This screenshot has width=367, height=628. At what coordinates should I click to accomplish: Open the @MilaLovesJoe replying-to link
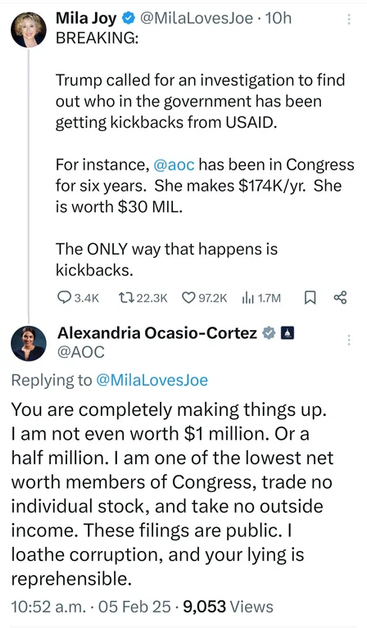pyautogui.click(x=152, y=380)
